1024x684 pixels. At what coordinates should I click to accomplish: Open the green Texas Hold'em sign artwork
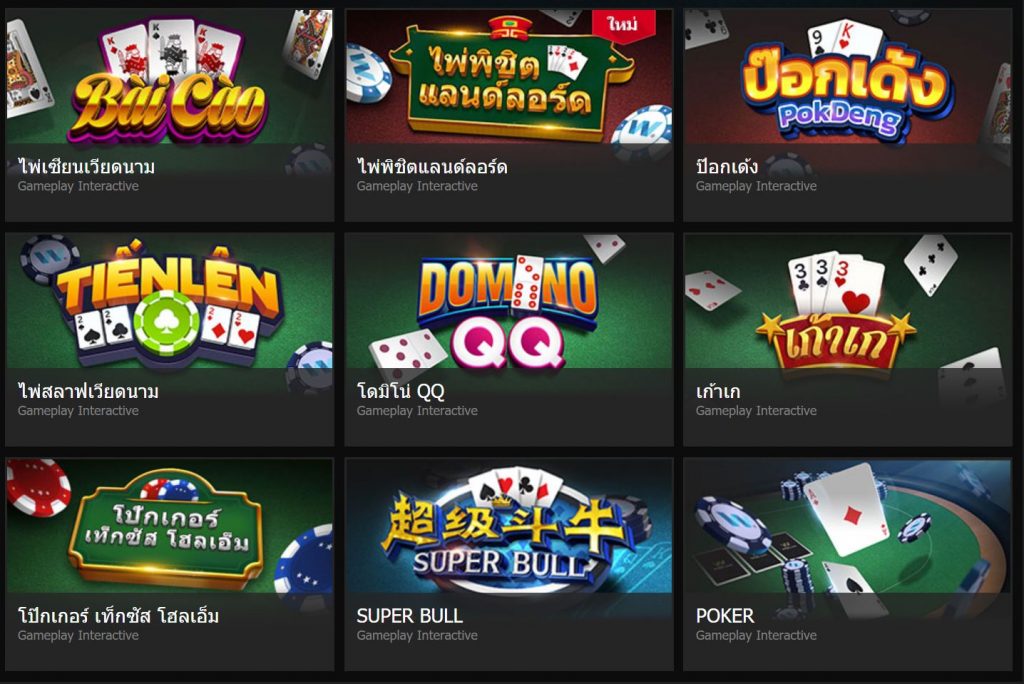[x=170, y=526]
